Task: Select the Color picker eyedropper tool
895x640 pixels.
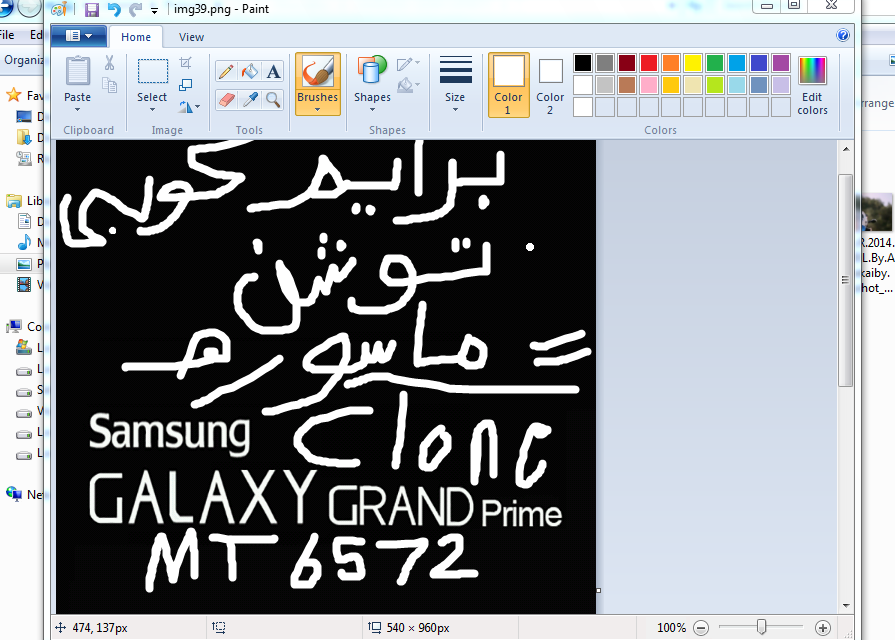Action: click(249, 100)
